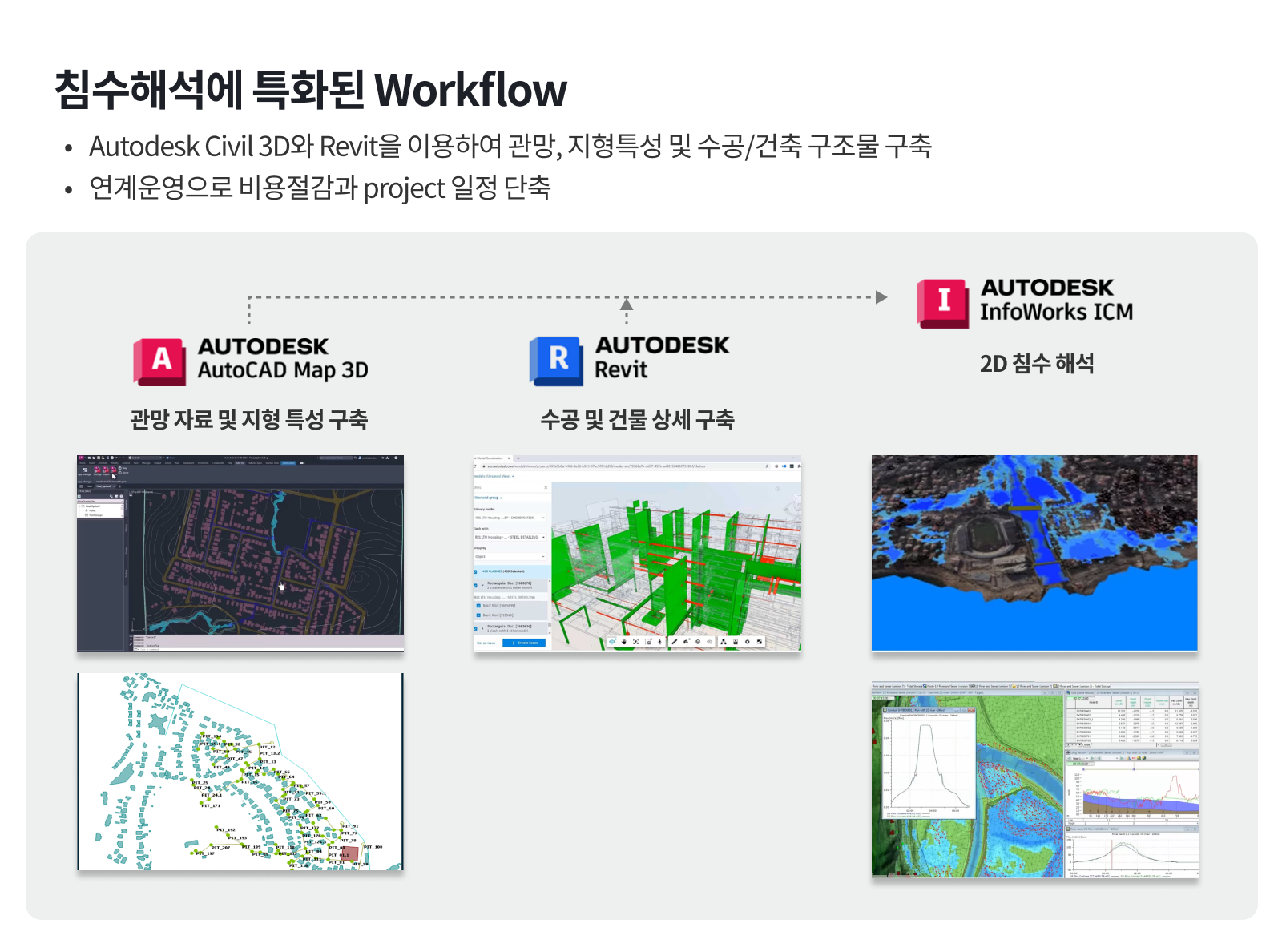The image size is (1282, 952).
Task: Toggle the Rectangular Duct [7680178] checkbox
Action: [x=475, y=586]
